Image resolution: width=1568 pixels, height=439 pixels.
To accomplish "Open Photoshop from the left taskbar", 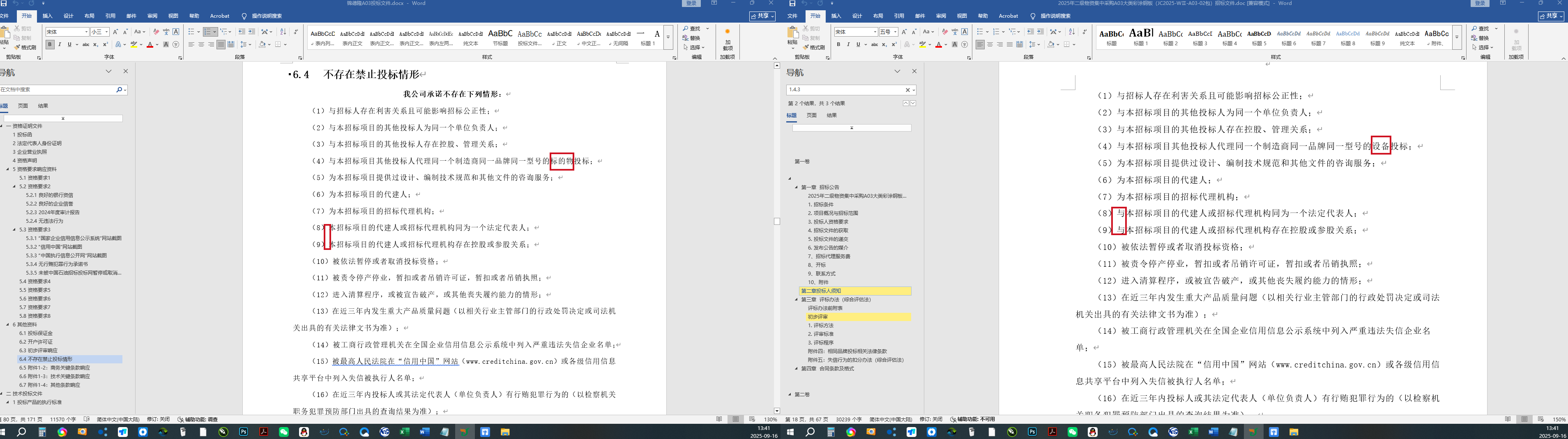I will (244, 432).
